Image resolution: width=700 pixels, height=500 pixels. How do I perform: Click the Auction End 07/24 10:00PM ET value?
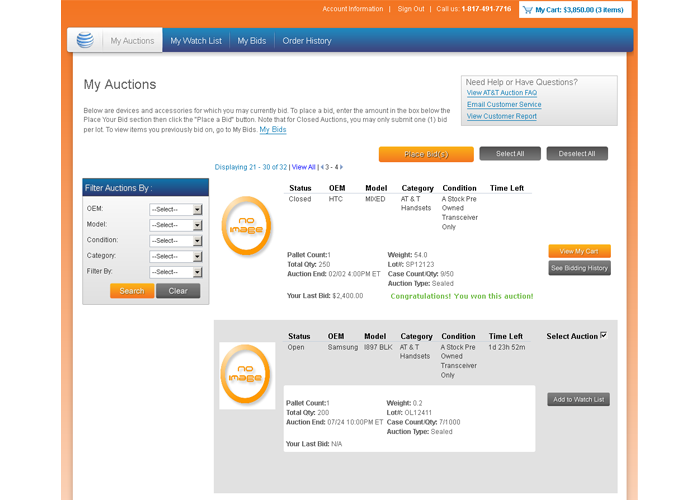355,422
